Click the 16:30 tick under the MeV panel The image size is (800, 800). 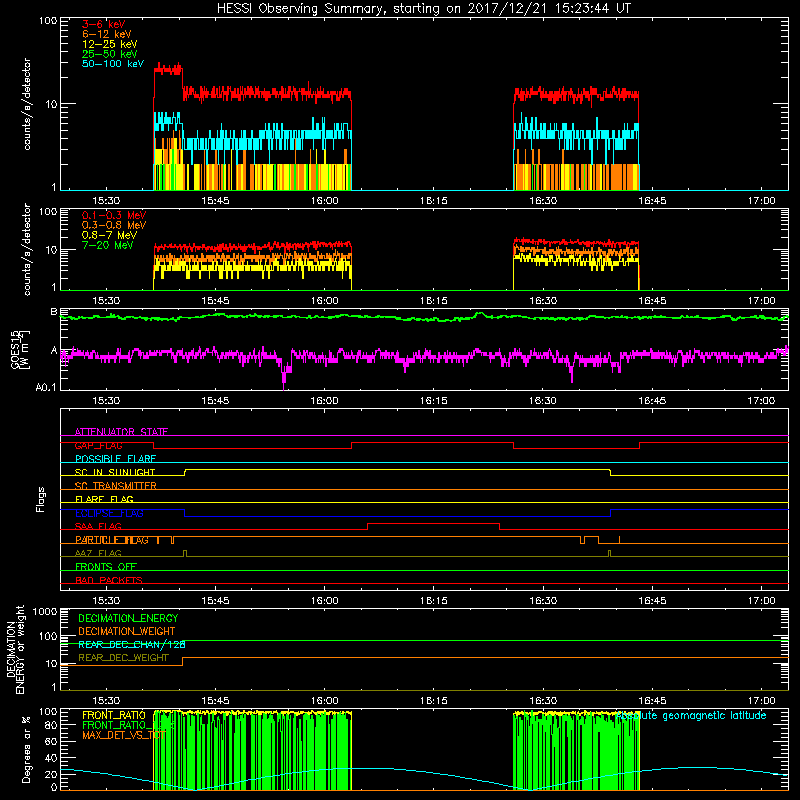(543, 301)
